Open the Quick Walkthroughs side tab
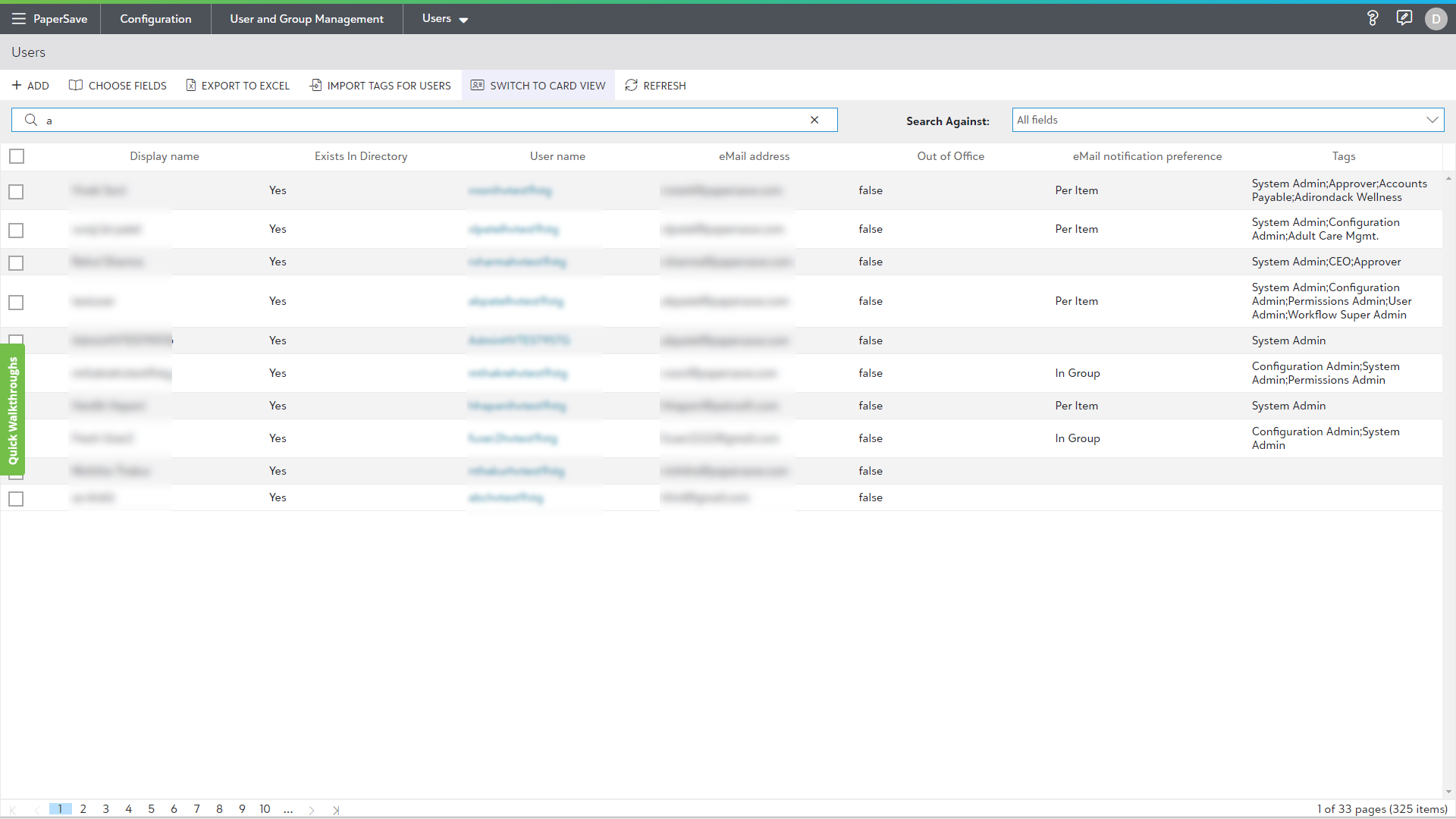The image size is (1456, 819). (x=13, y=410)
